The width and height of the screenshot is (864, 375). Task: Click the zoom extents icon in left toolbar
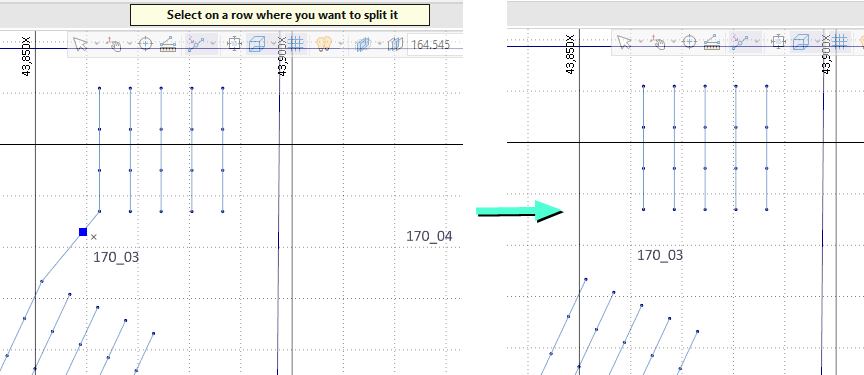tap(234, 44)
